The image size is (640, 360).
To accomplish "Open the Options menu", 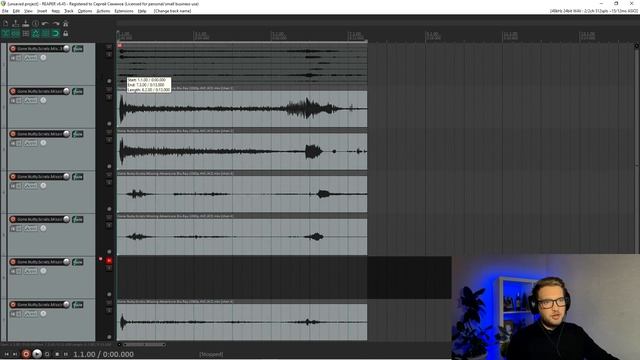I will (x=84, y=11).
